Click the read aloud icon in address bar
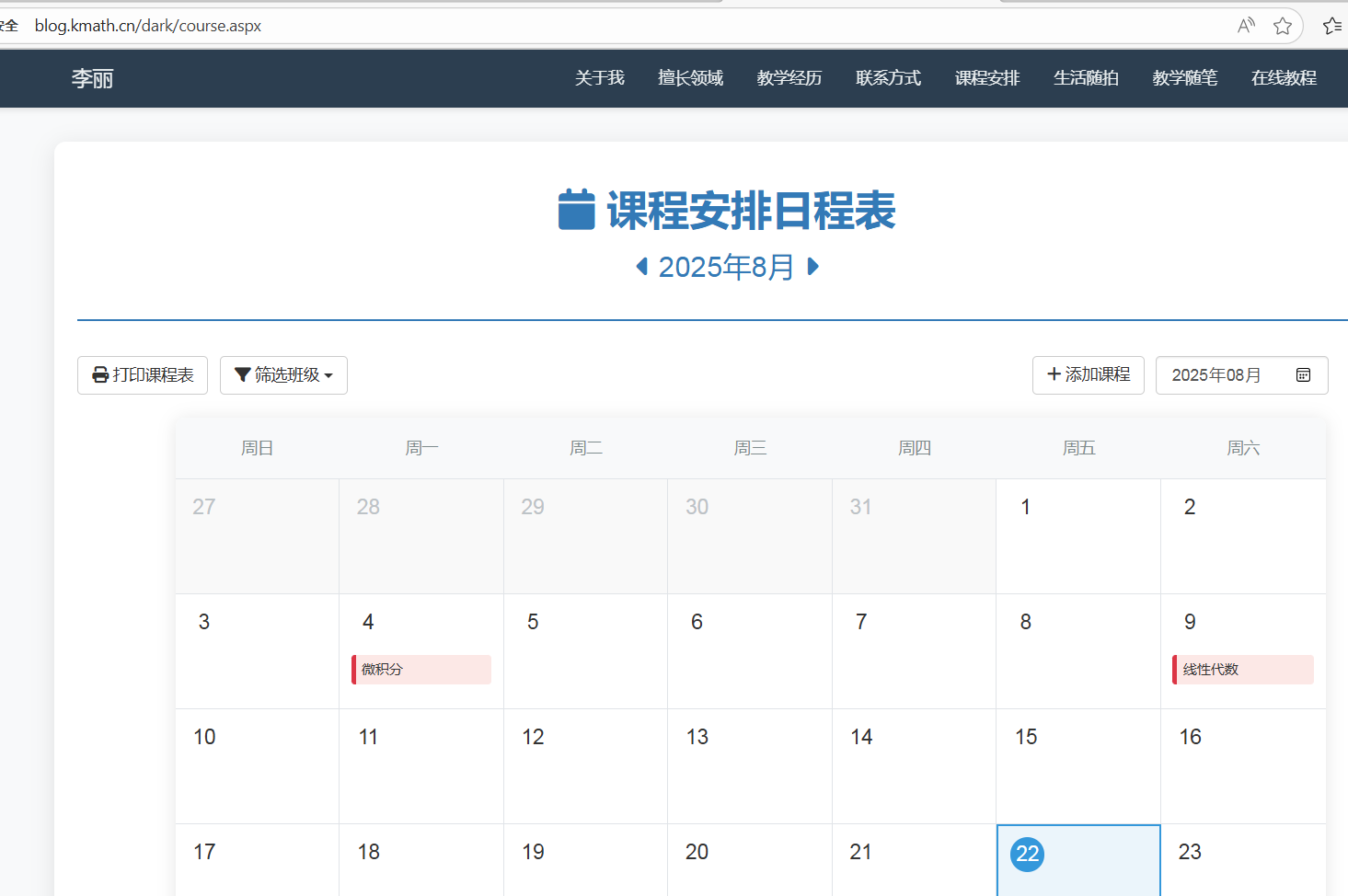1348x896 pixels. coord(1246,26)
